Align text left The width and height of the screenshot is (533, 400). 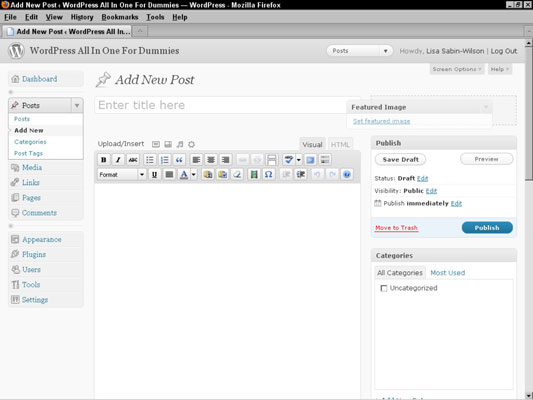(196, 160)
